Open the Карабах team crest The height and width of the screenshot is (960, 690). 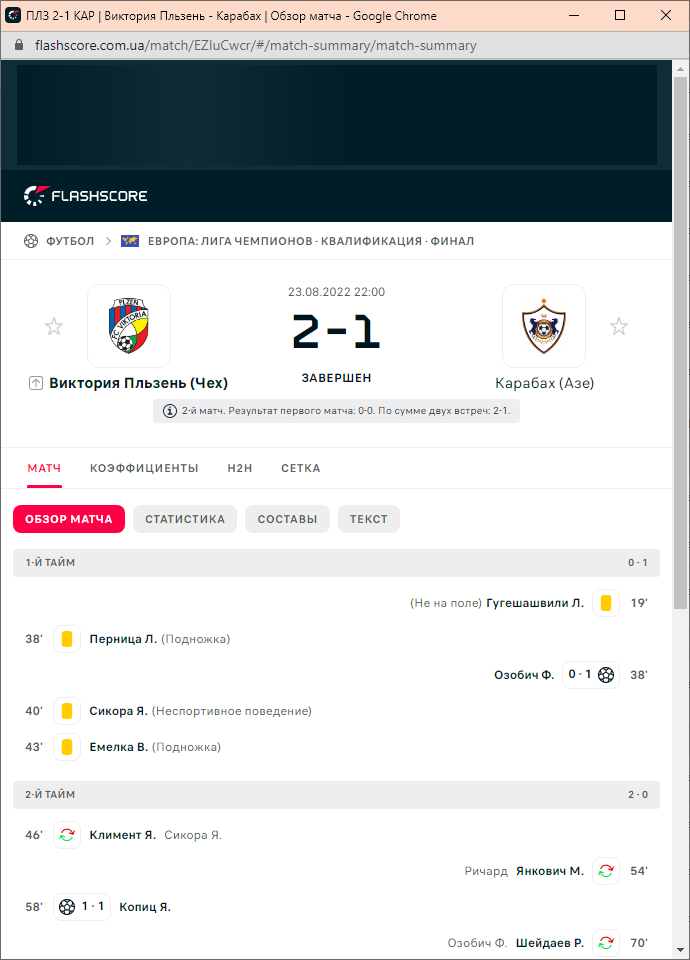[544, 326]
